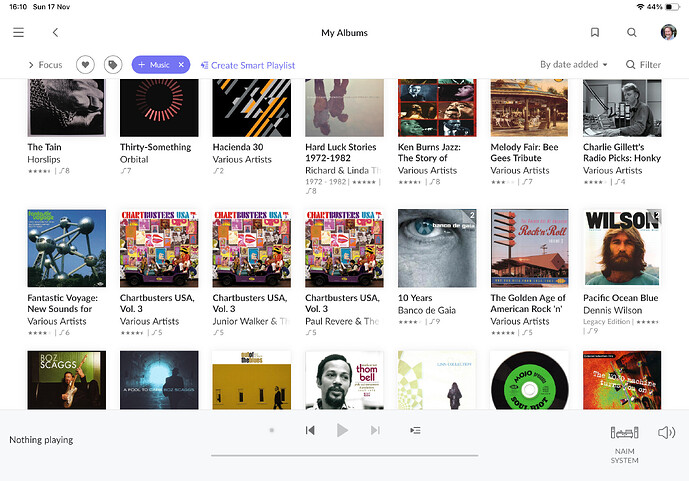Click Paul Revere artist link
The image size is (689, 481).
coord(342,321)
